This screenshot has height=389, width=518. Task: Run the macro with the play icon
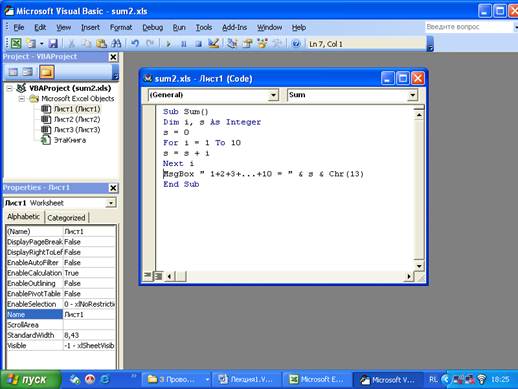[x=169, y=44]
